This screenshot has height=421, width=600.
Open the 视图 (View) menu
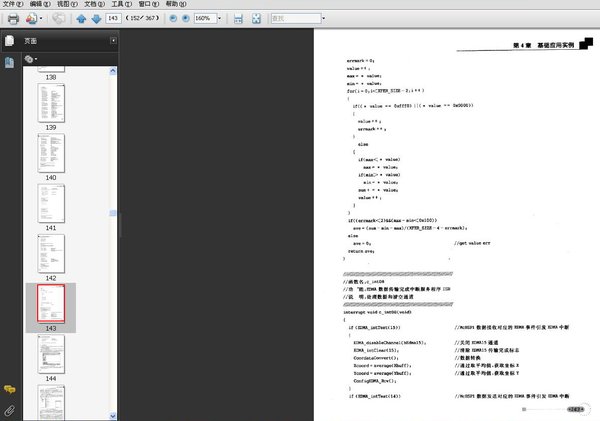pos(67,4)
